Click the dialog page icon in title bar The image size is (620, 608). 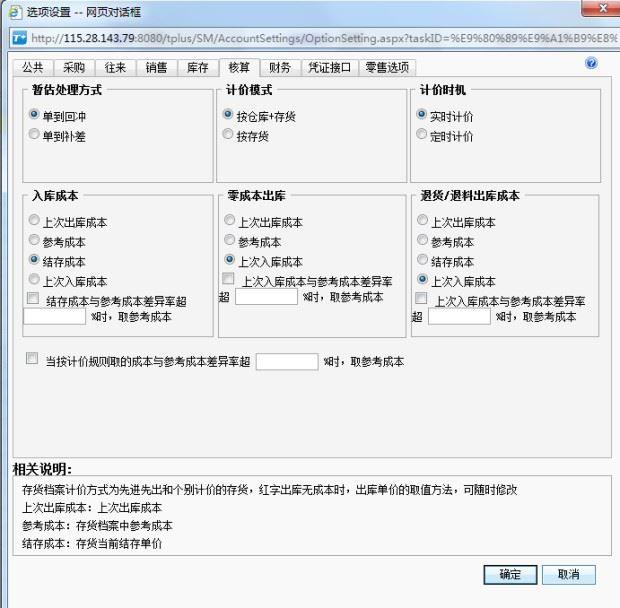pos(15,12)
